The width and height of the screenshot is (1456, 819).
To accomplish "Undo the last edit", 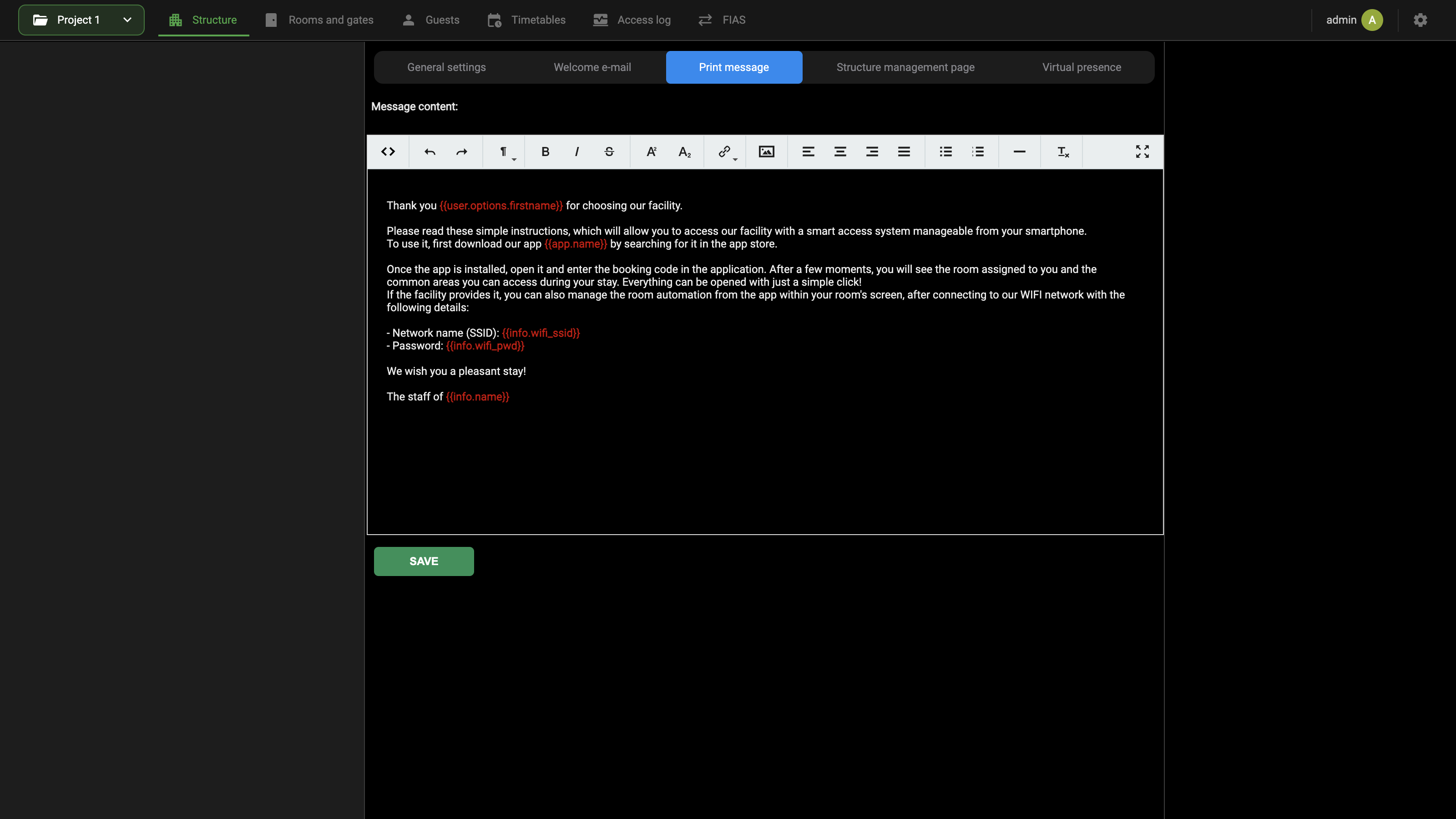I will pyautogui.click(x=430, y=152).
